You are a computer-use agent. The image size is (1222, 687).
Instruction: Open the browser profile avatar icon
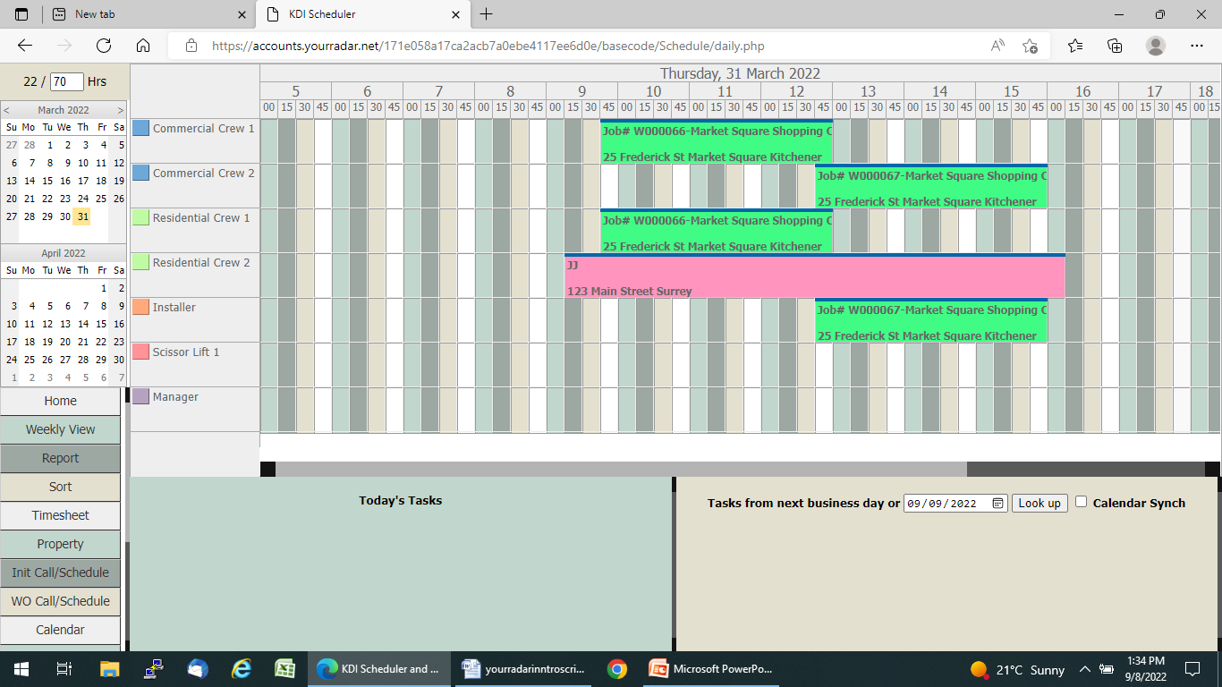click(1155, 46)
